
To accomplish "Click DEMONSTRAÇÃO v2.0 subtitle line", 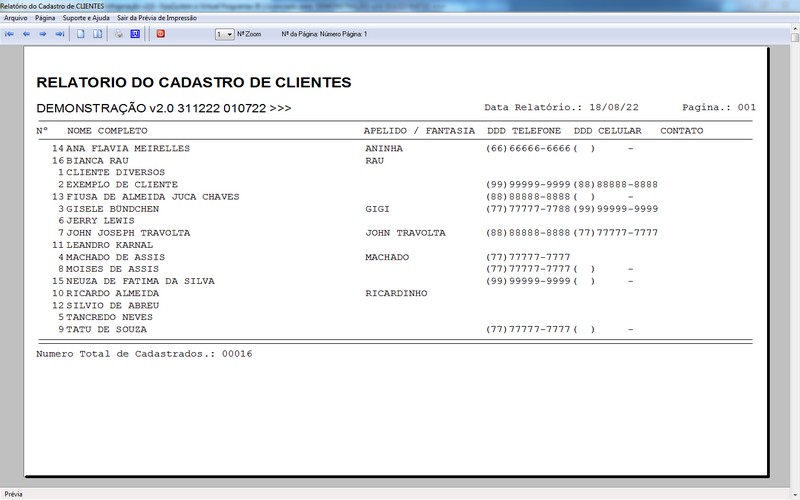I will (164, 108).
